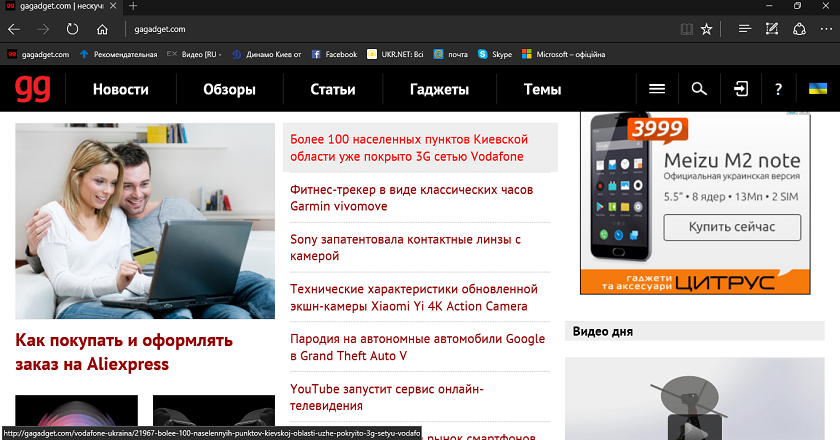Open the More actions ellipsis menu
This screenshot has height=440, width=840.
[826, 29]
